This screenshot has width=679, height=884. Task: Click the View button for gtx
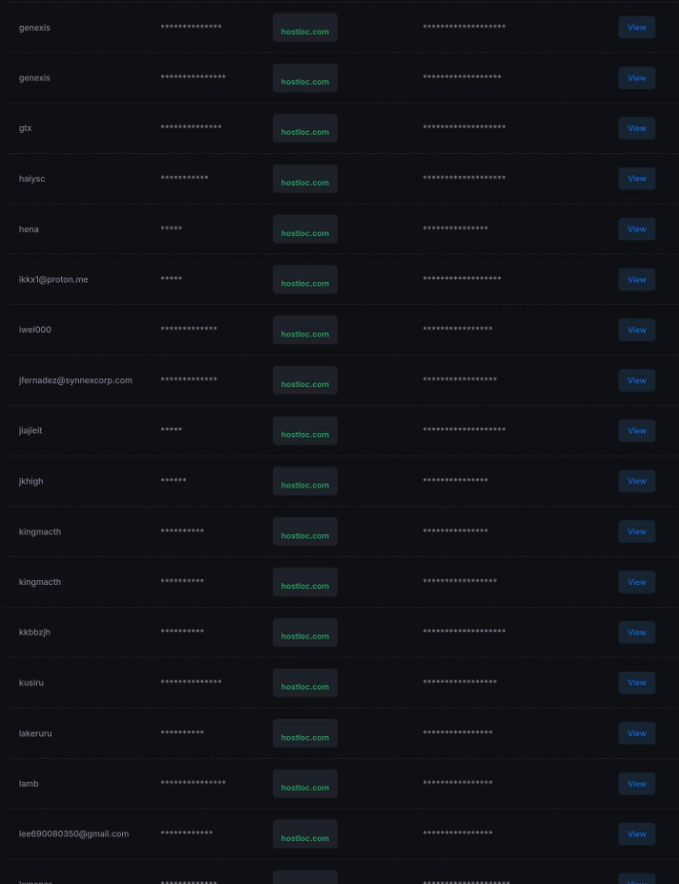[x=637, y=129]
